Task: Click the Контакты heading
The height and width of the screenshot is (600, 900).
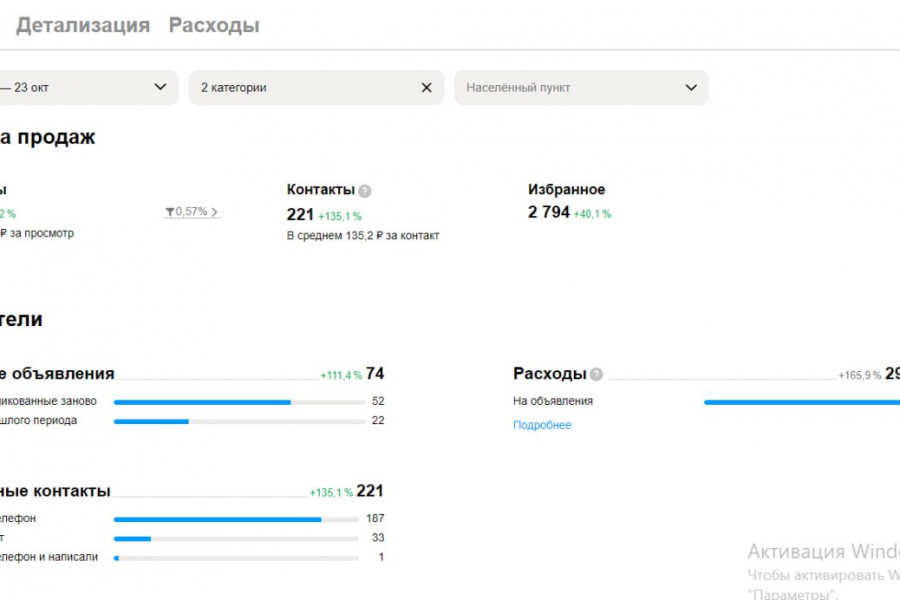Action: pos(321,189)
